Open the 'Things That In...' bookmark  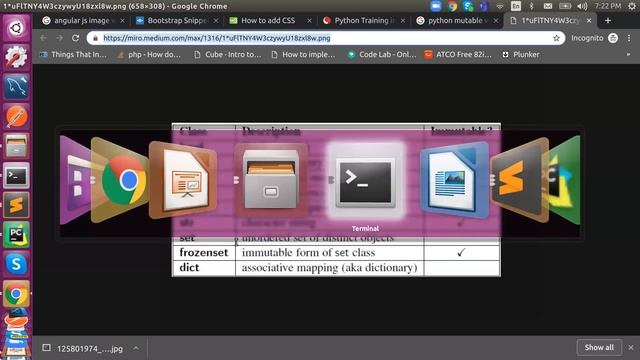pyautogui.click(x=73, y=54)
